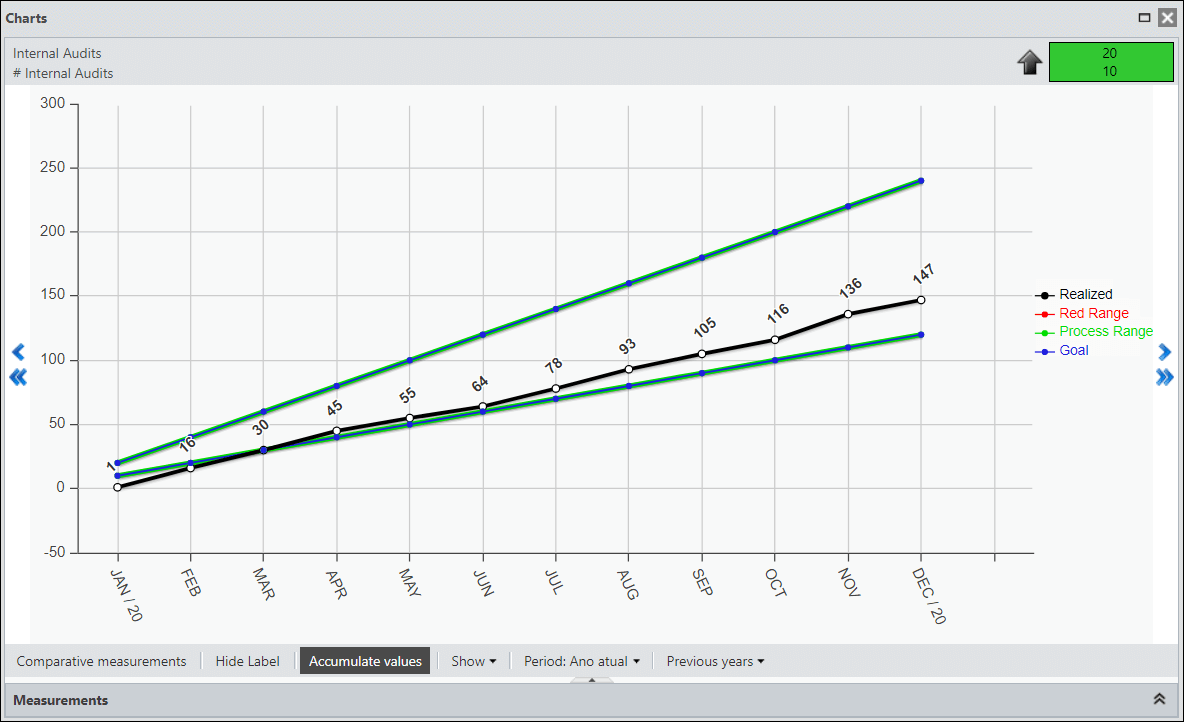Click the double right arrow navigation icon
1184x722 pixels.
pyautogui.click(x=1164, y=377)
